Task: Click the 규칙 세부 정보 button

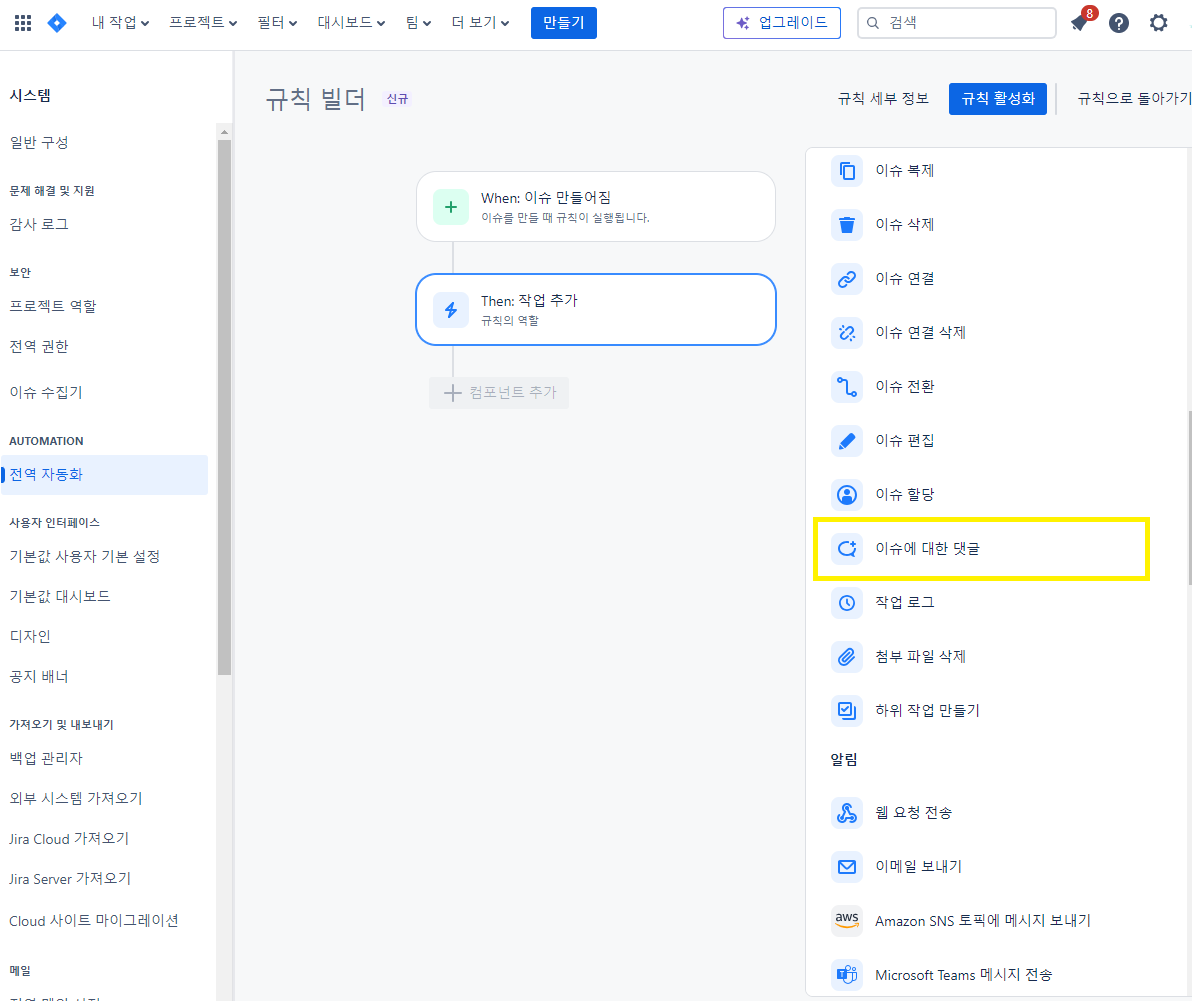Action: coord(884,99)
